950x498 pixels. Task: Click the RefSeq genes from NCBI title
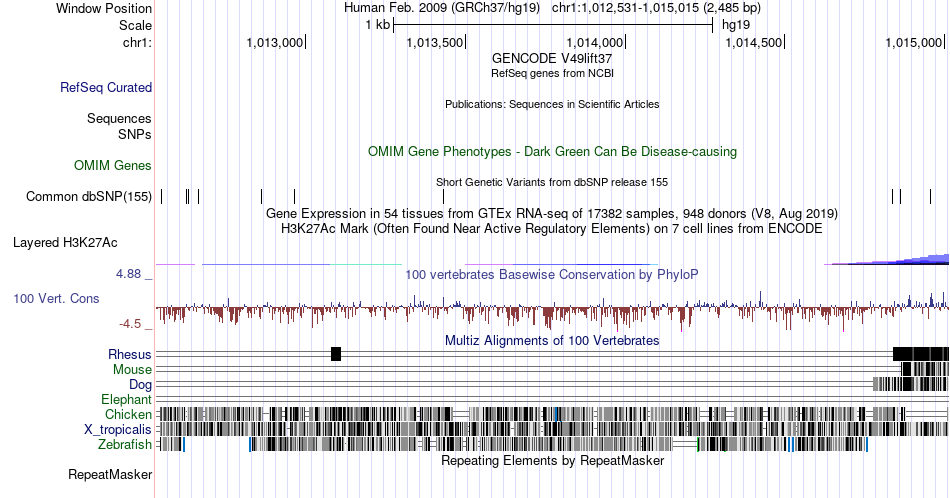pos(552,73)
